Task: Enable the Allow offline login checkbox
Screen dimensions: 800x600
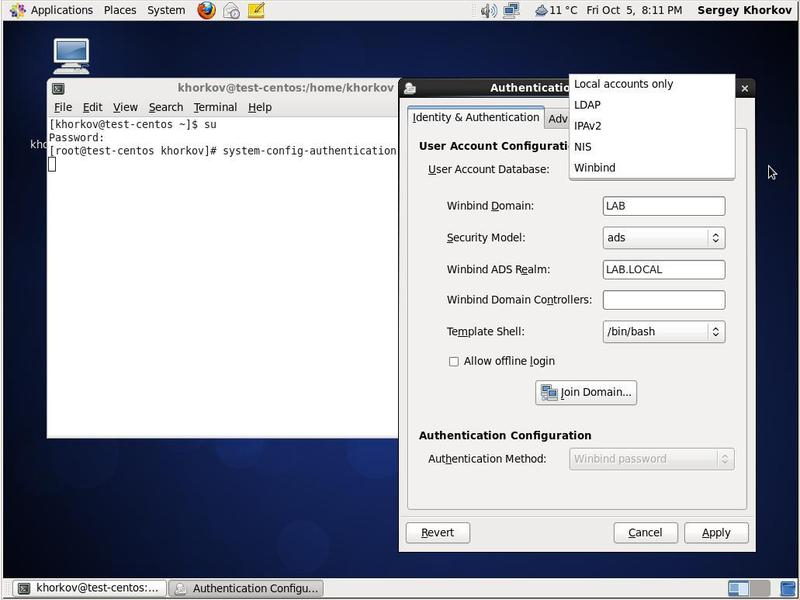Action: [x=452, y=362]
